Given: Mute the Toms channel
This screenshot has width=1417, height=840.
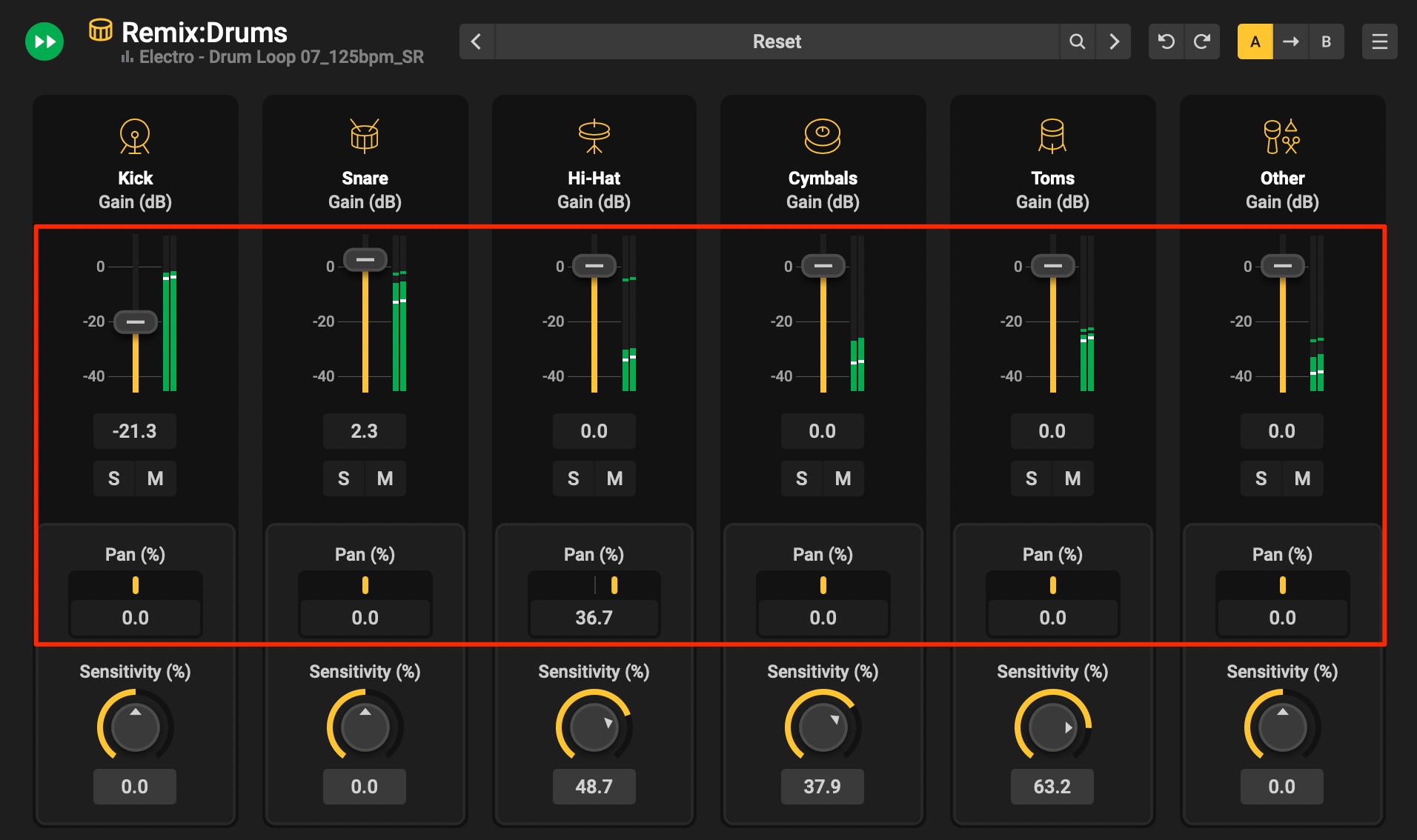Looking at the screenshot, I should (1073, 479).
